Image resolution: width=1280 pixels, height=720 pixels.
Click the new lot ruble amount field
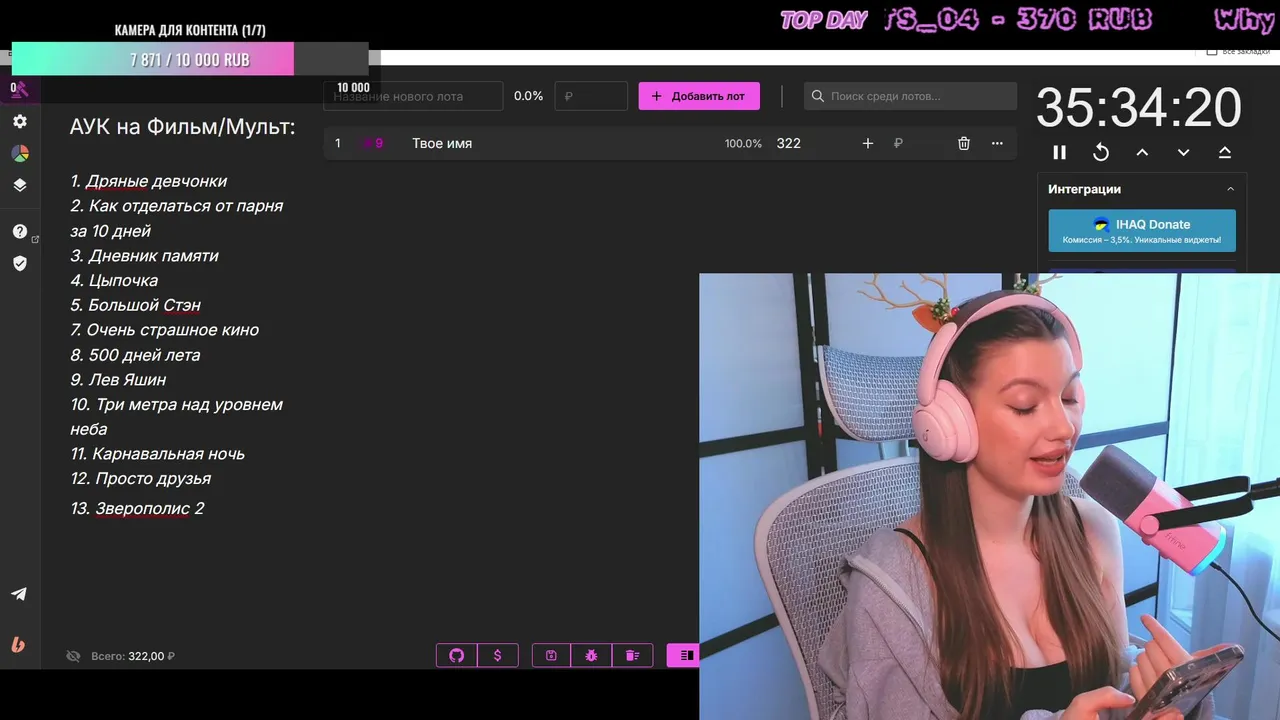[x=591, y=96]
